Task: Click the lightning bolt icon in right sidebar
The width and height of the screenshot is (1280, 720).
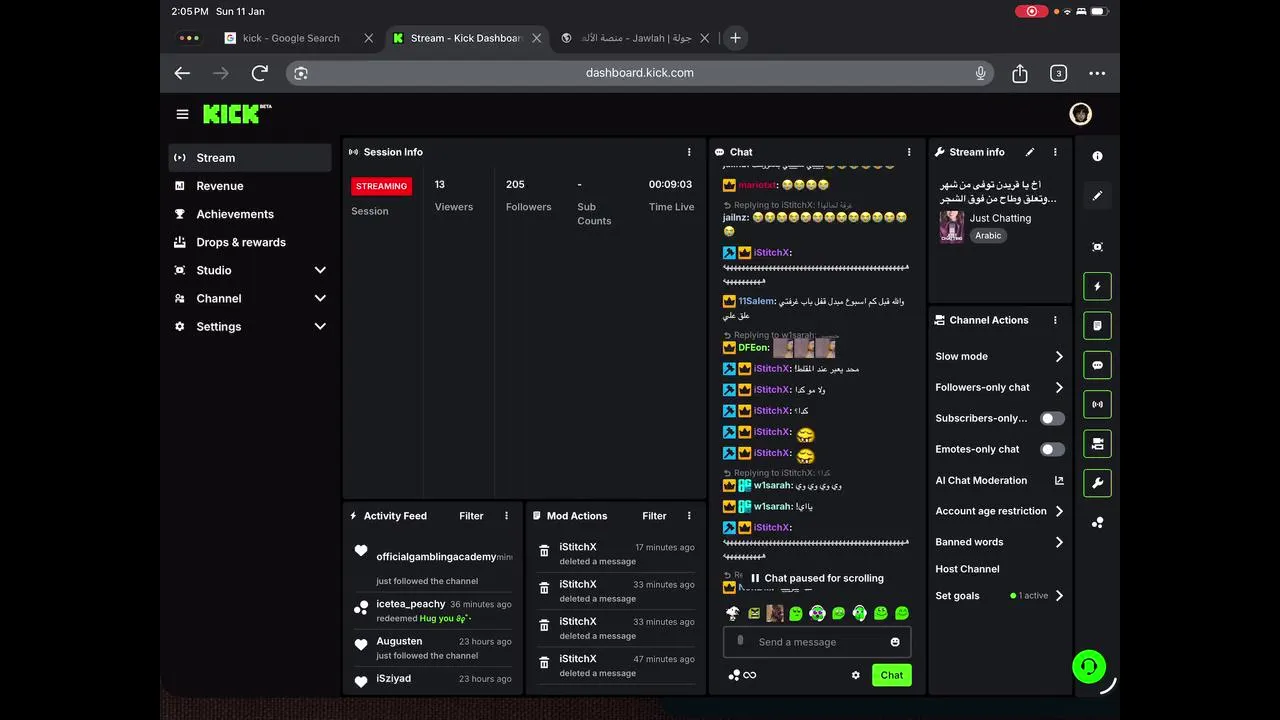Action: coord(1097,286)
